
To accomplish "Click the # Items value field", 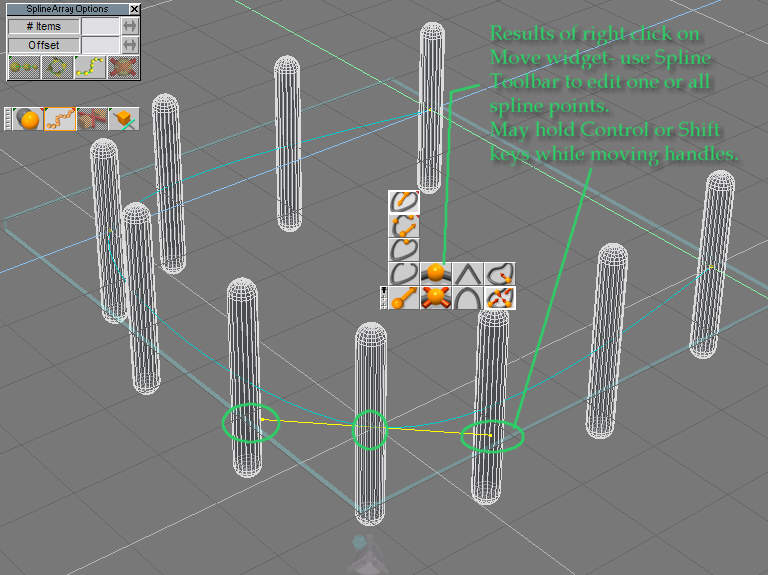I will pyautogui.click(x=100, y=26).
